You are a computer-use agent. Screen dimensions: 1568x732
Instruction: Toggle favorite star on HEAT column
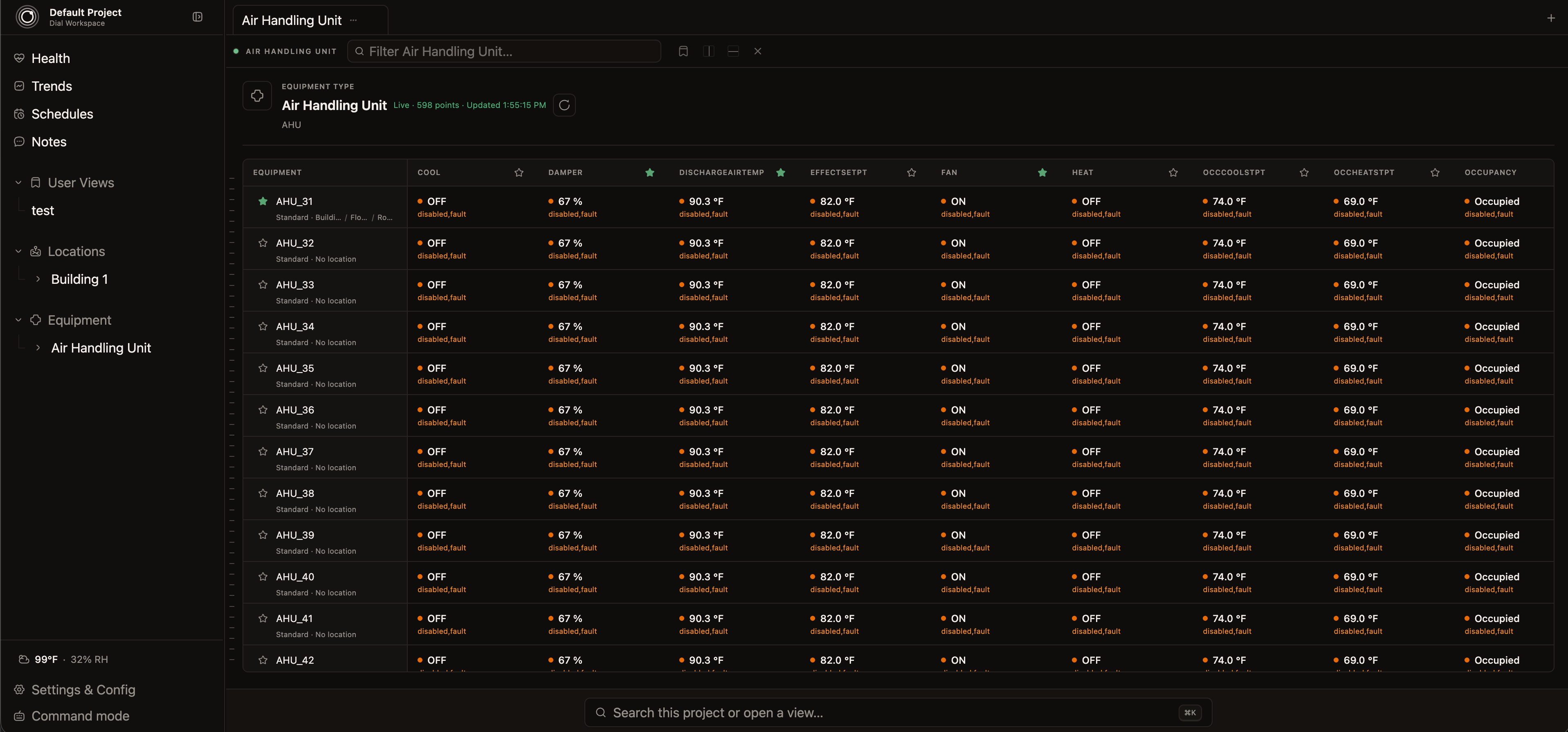pyautogui.click(x=1173, y=173)
